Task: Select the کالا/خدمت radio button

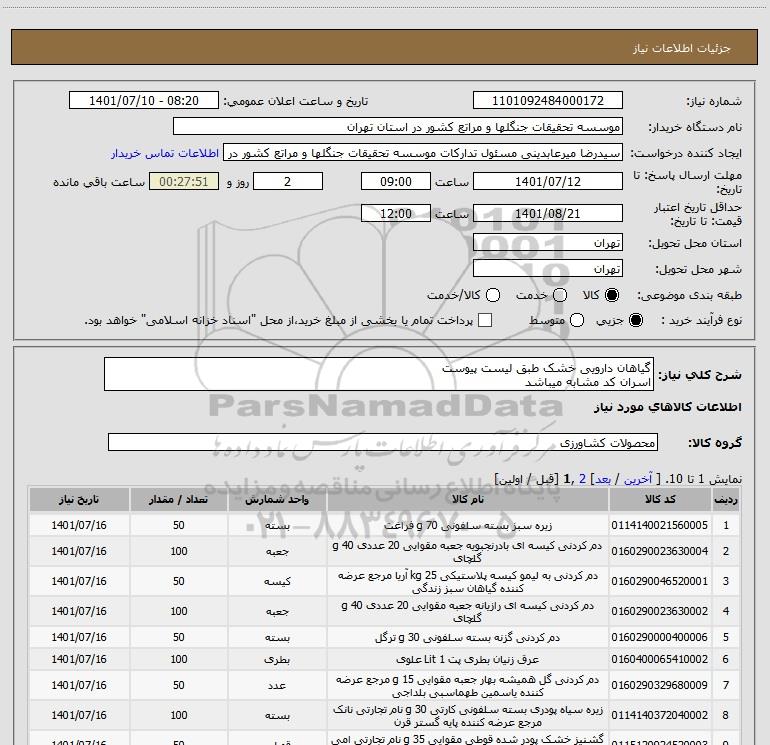Action: (x=493, y=295)
